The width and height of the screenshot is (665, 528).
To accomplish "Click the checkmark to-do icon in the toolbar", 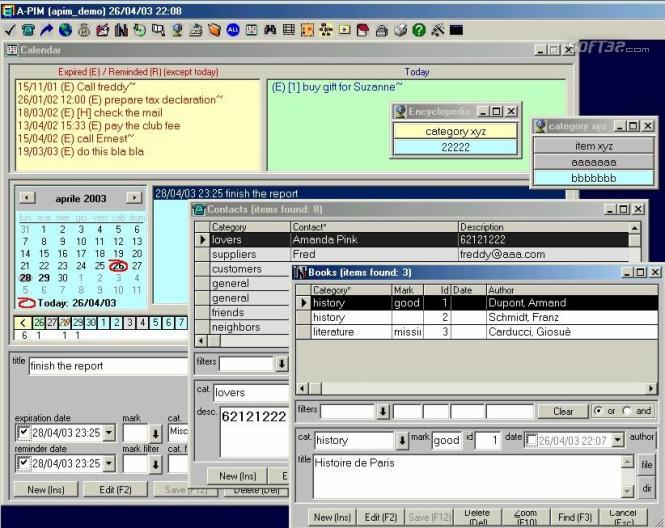I will pyautogui.click(x=9, y=30).
